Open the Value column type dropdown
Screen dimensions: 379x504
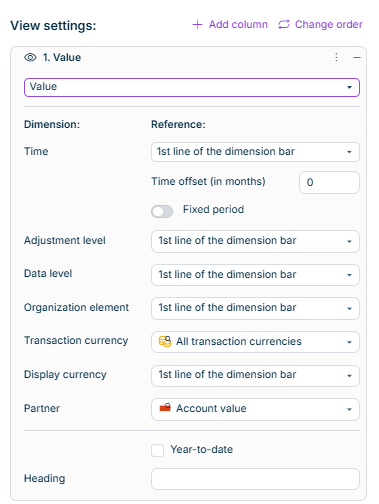[192, 87]
